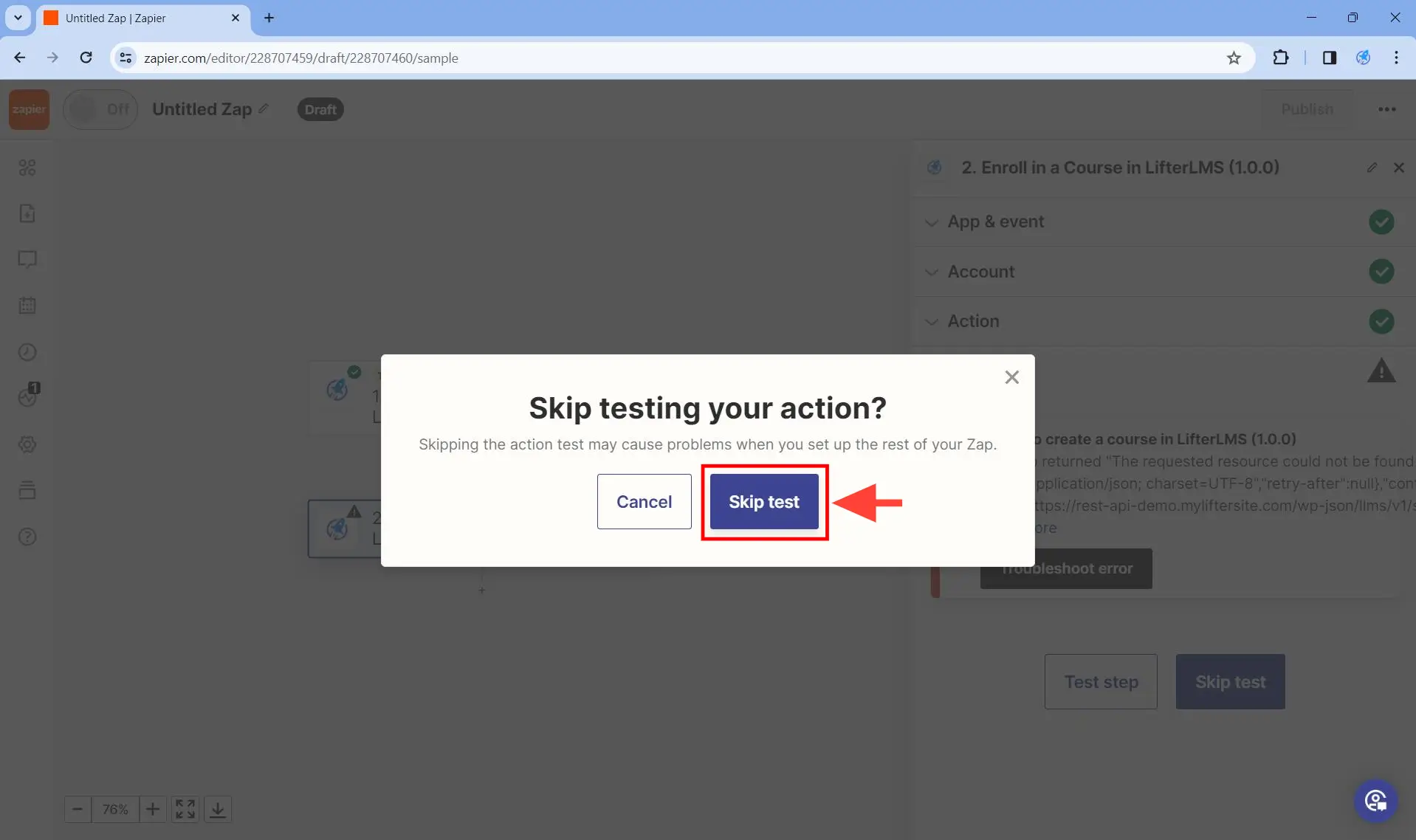Open the help question-mark icon
The height and width of the screenshot is (840, 1416).
[27, 537]
